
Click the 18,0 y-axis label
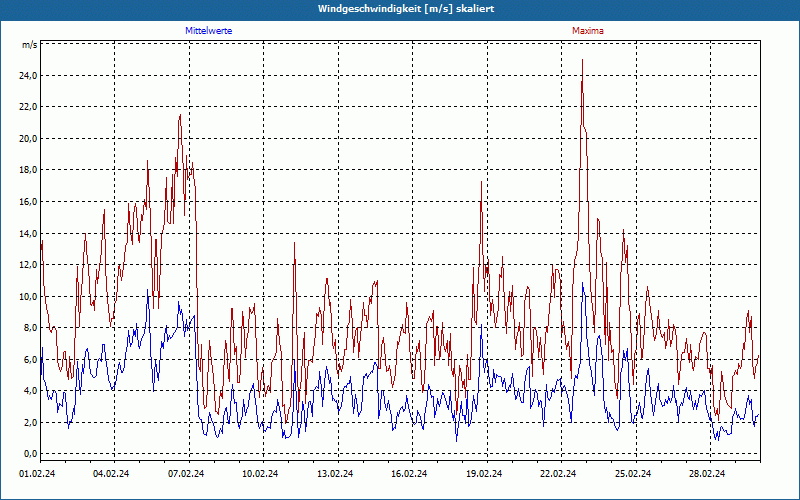29,170
